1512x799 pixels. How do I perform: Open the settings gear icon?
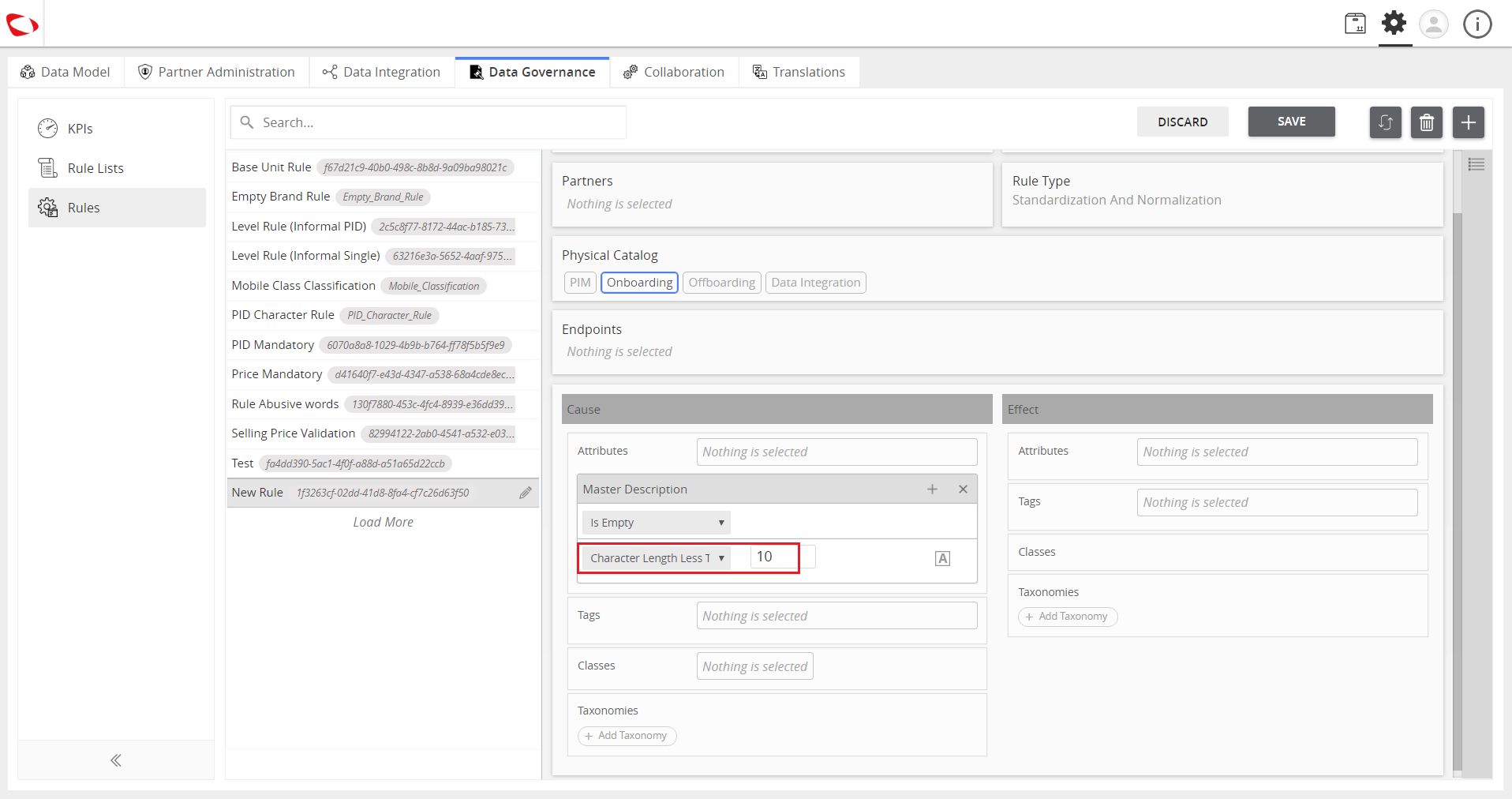tap(1394, 23)
